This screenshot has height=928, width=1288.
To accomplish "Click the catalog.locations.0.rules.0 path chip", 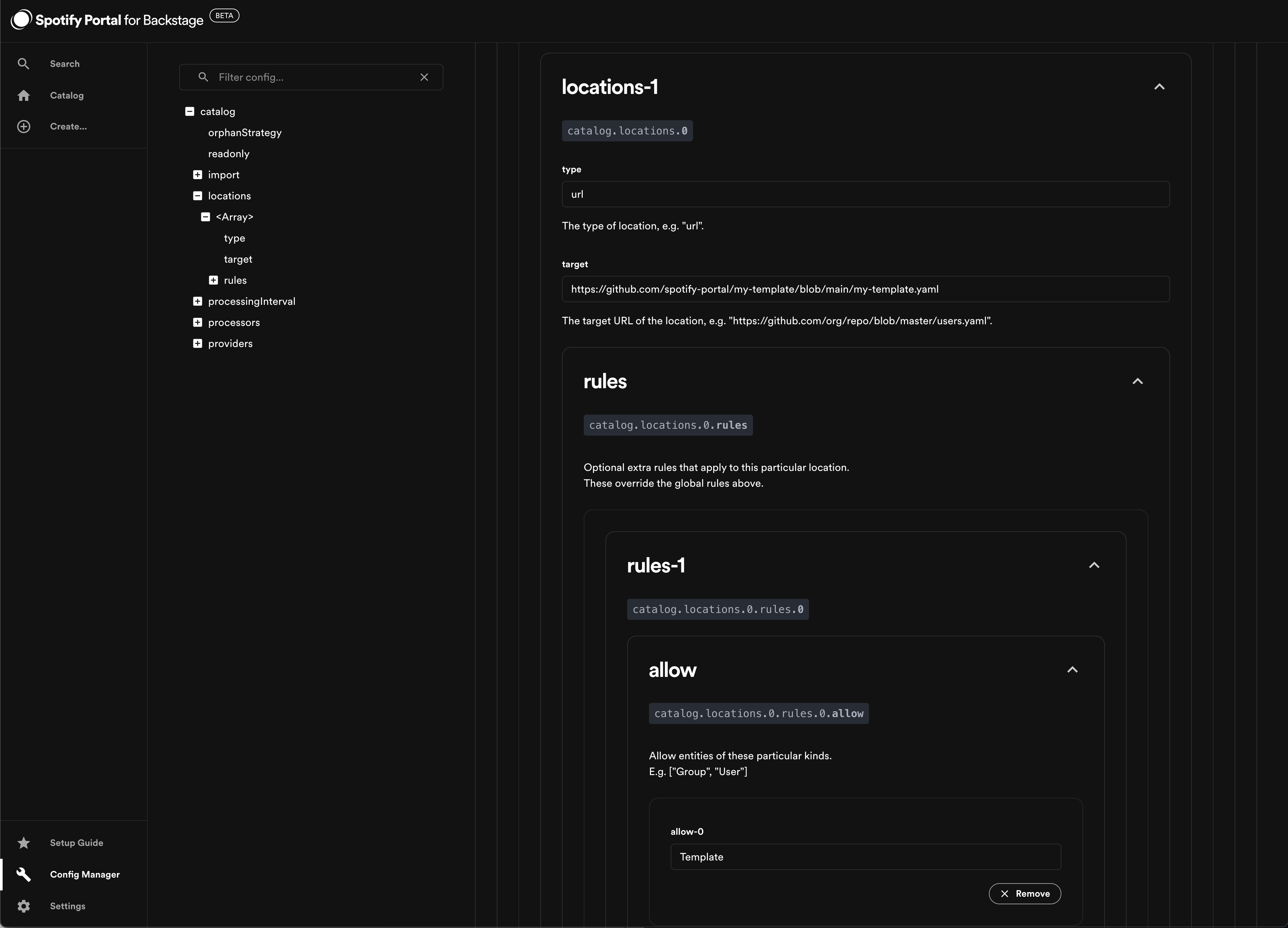I will pos(718,609).
